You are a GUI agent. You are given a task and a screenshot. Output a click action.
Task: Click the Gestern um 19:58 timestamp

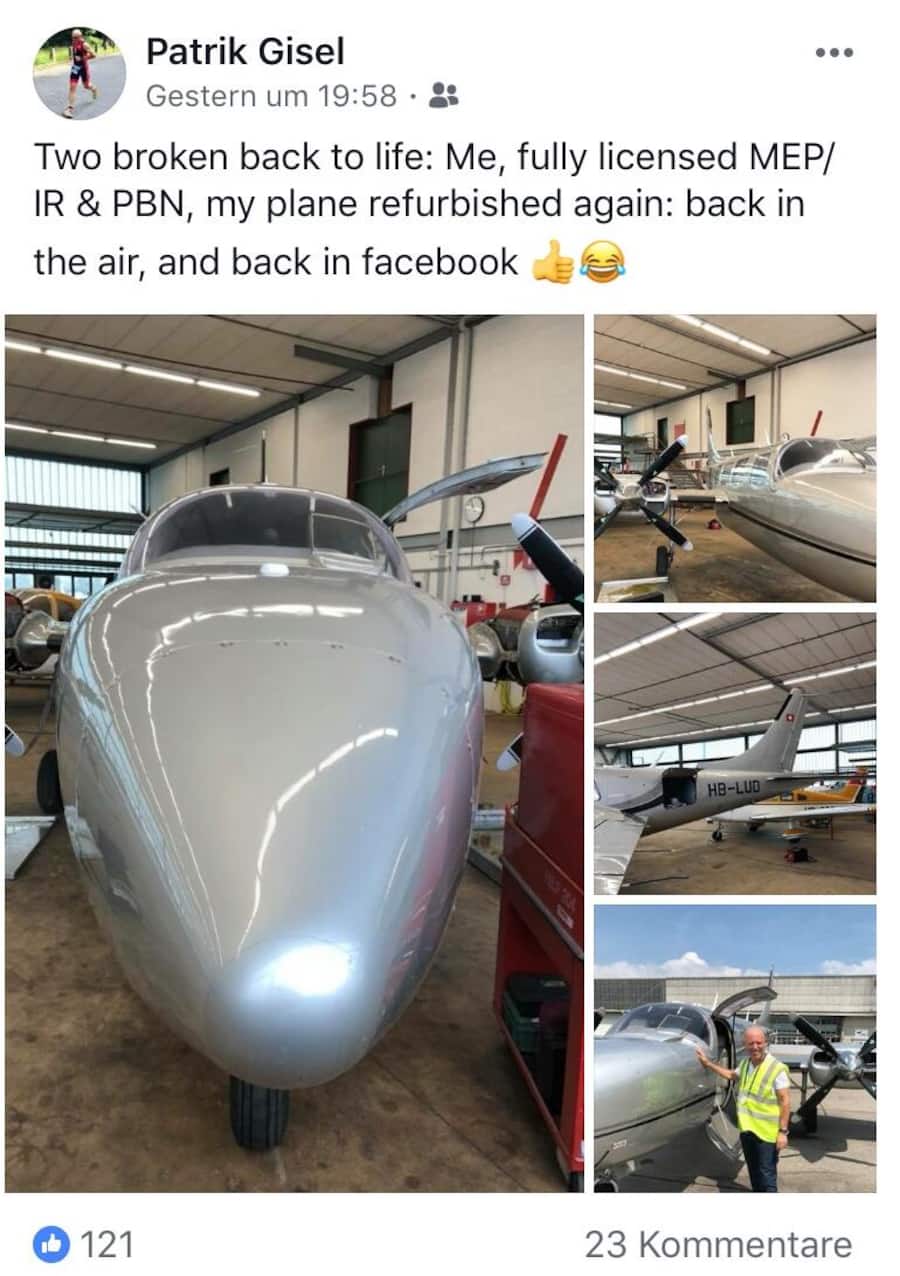tap(272, 96)
